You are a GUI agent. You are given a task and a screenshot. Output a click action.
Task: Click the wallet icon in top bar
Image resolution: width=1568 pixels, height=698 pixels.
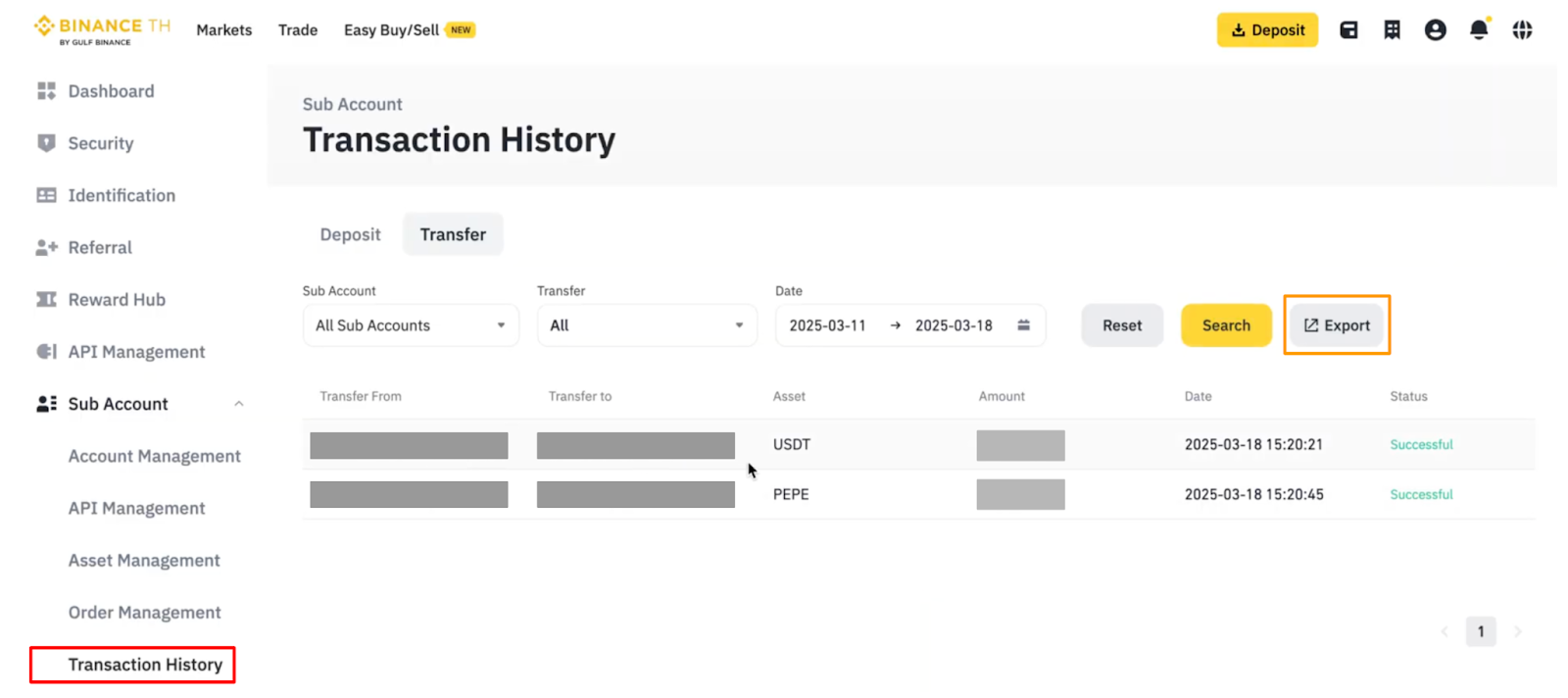tap(1348, 30)
